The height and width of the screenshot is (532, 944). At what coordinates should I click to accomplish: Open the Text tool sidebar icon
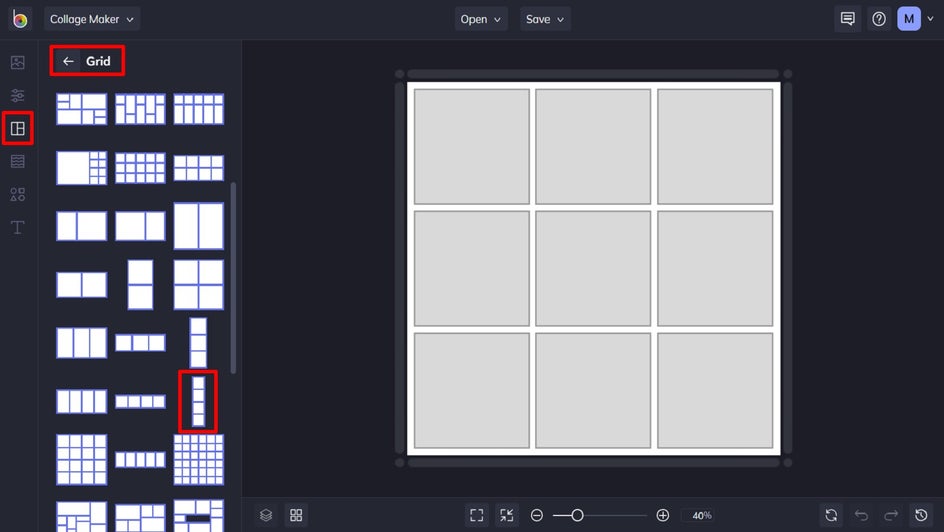pos(17,227)
